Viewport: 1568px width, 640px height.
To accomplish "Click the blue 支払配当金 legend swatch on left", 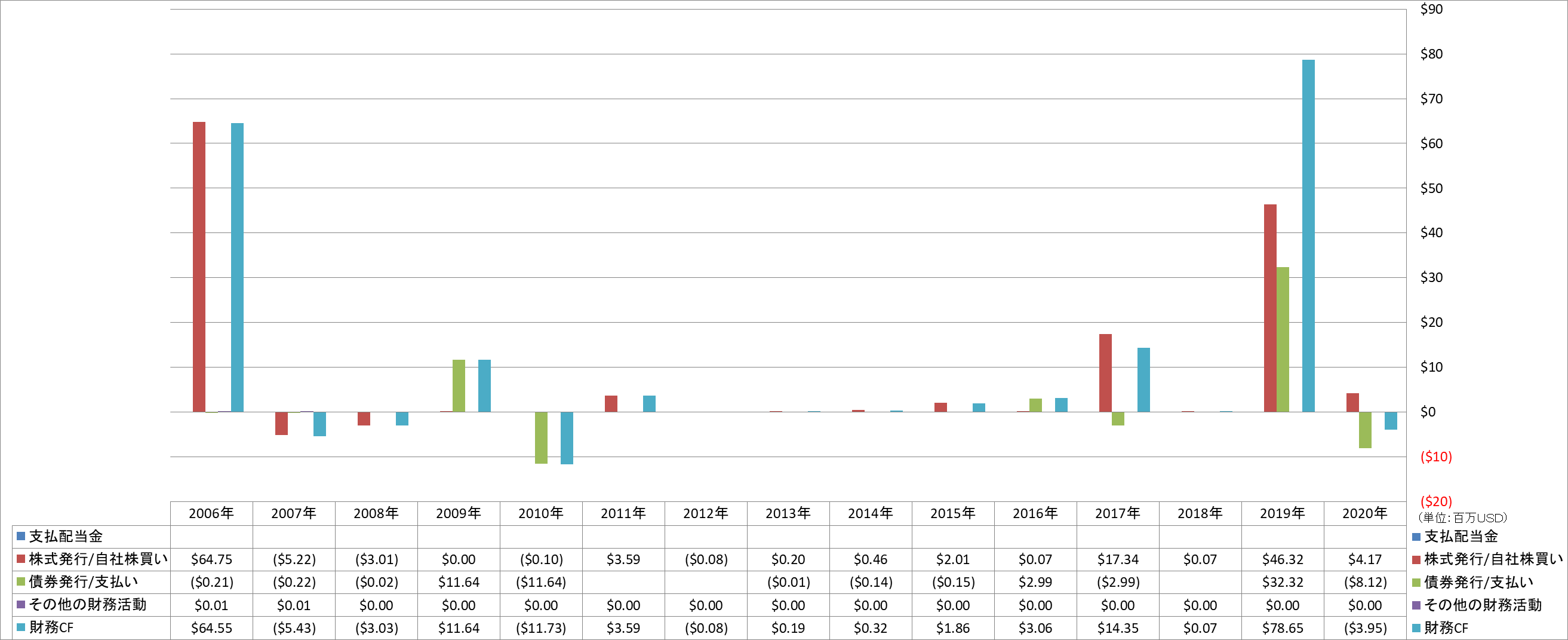I will click(21, 536).
